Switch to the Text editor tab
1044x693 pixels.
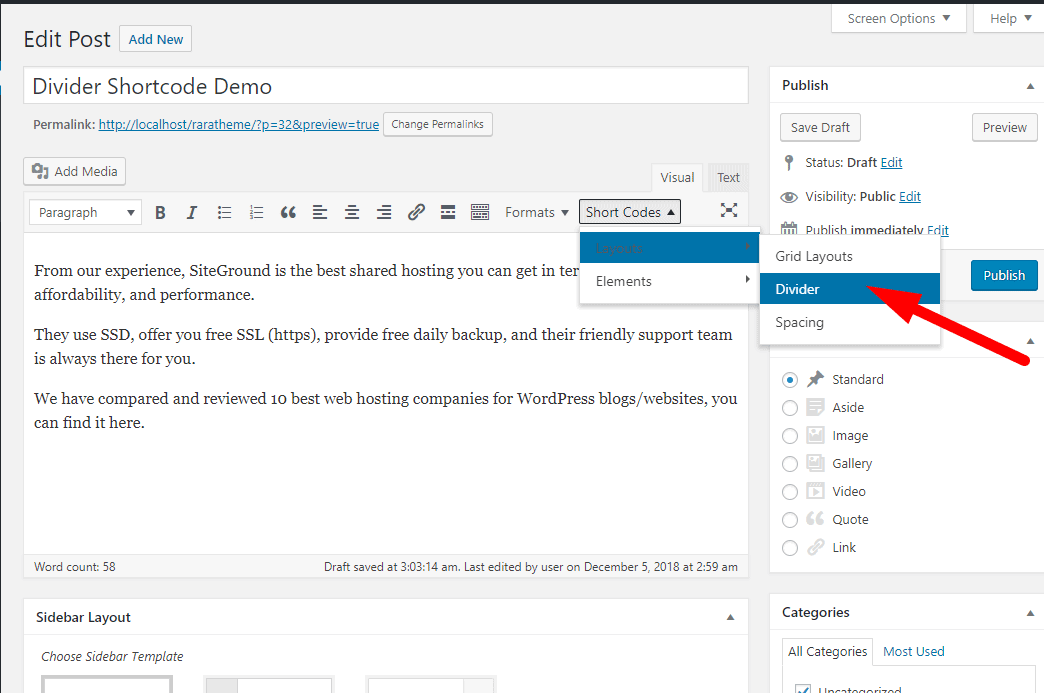point(728,177)
